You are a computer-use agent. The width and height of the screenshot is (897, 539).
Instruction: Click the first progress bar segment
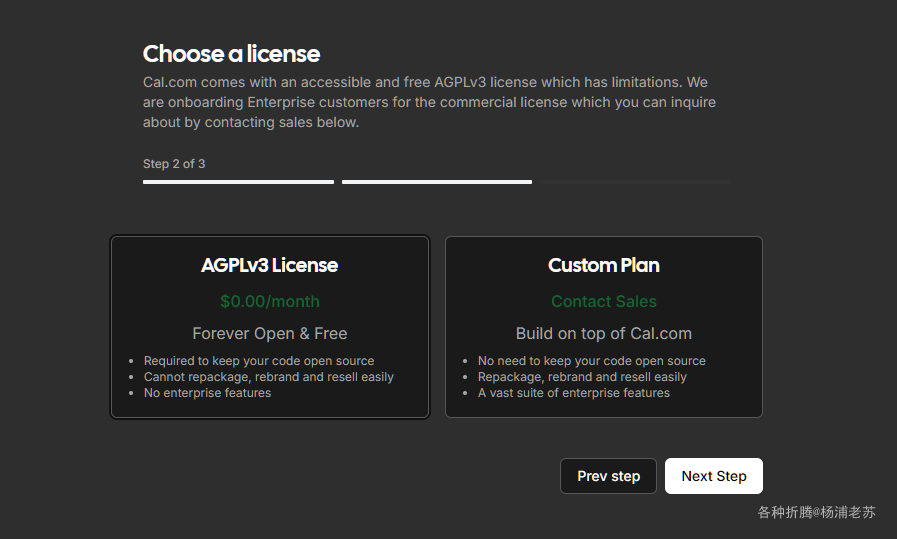238,182
